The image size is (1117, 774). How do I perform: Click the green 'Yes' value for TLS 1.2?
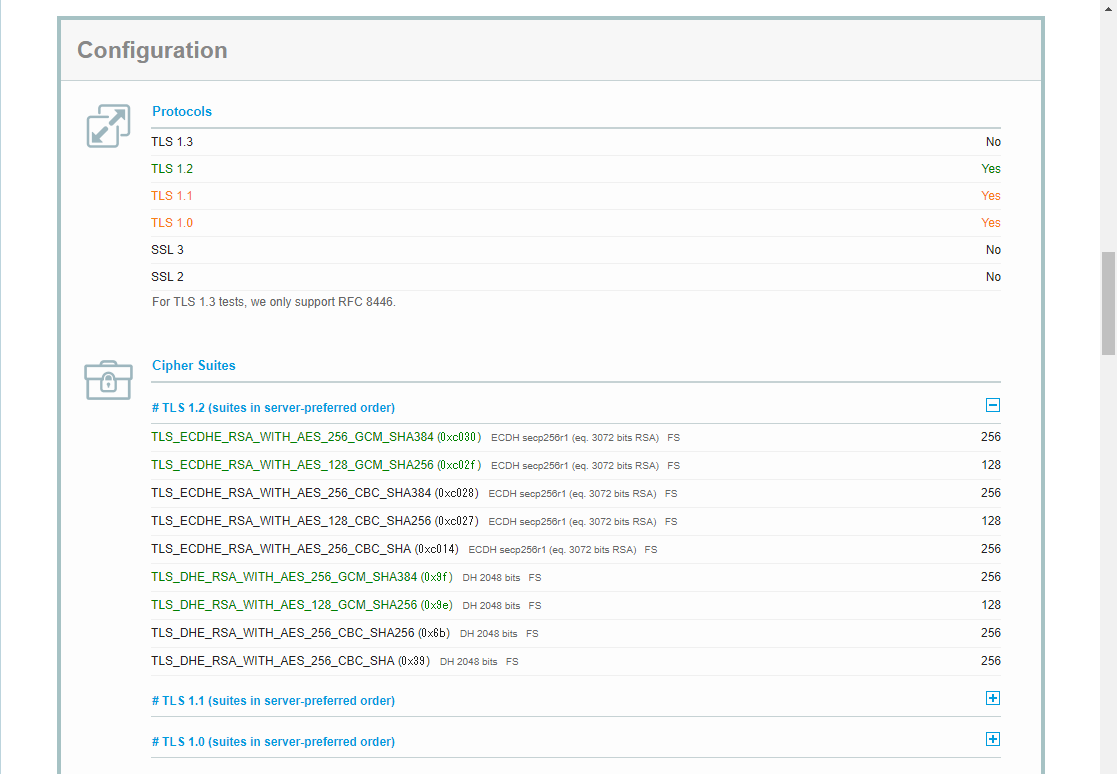991,169
